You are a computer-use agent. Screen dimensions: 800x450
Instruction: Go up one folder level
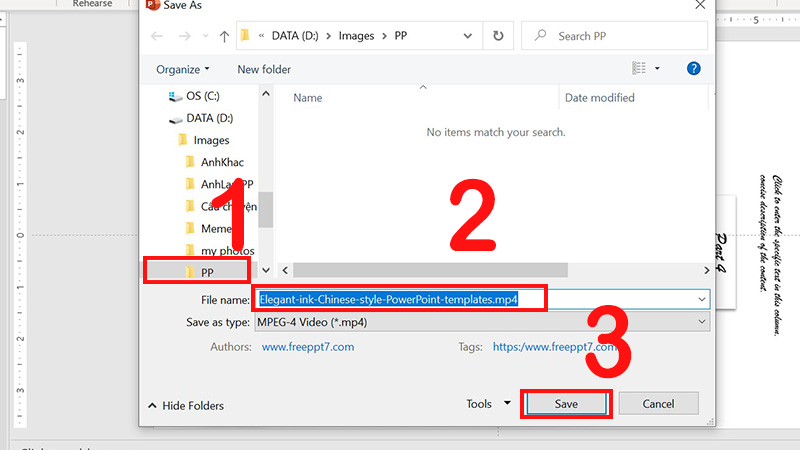[x=224, y=36]
